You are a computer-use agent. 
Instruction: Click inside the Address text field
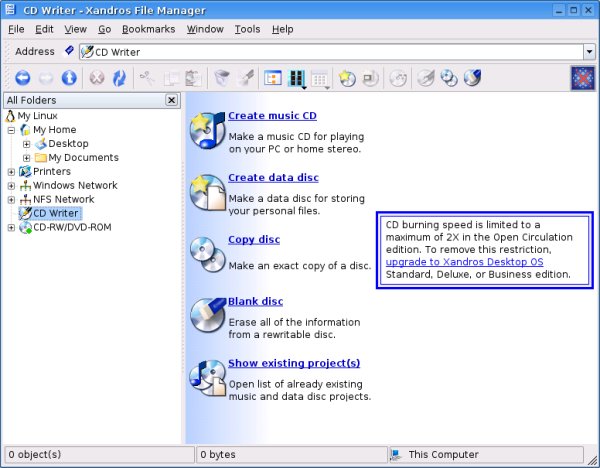[x=330, y=51]
